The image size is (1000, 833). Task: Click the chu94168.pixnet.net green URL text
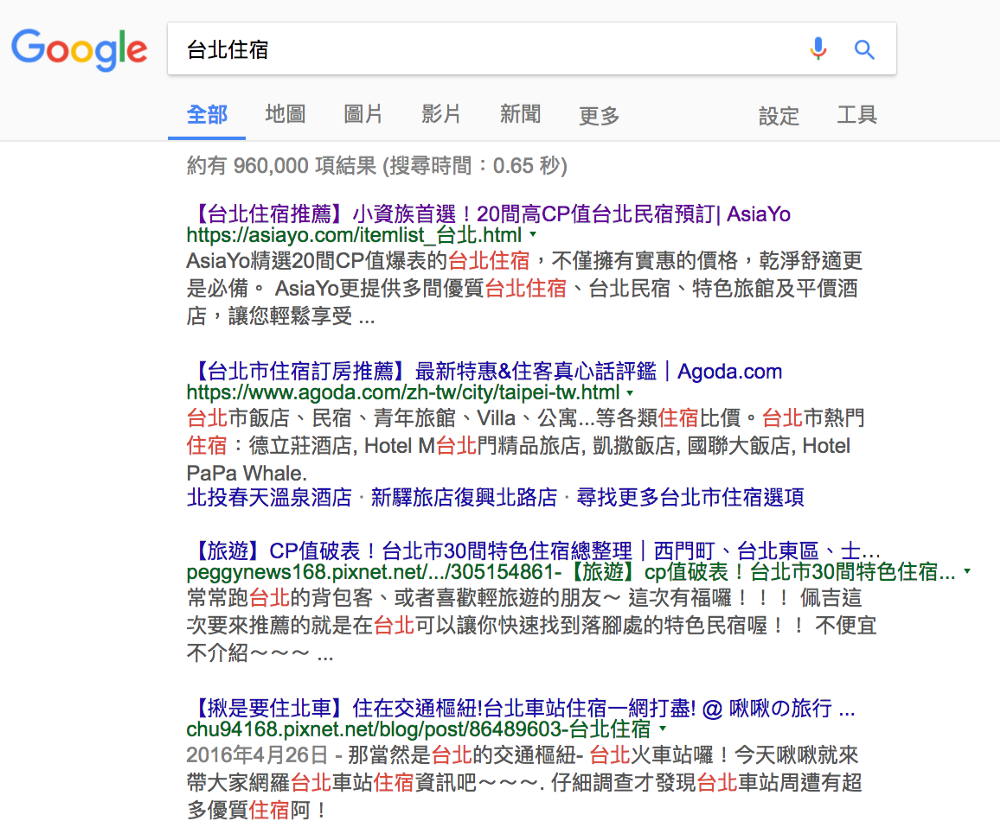418,728
